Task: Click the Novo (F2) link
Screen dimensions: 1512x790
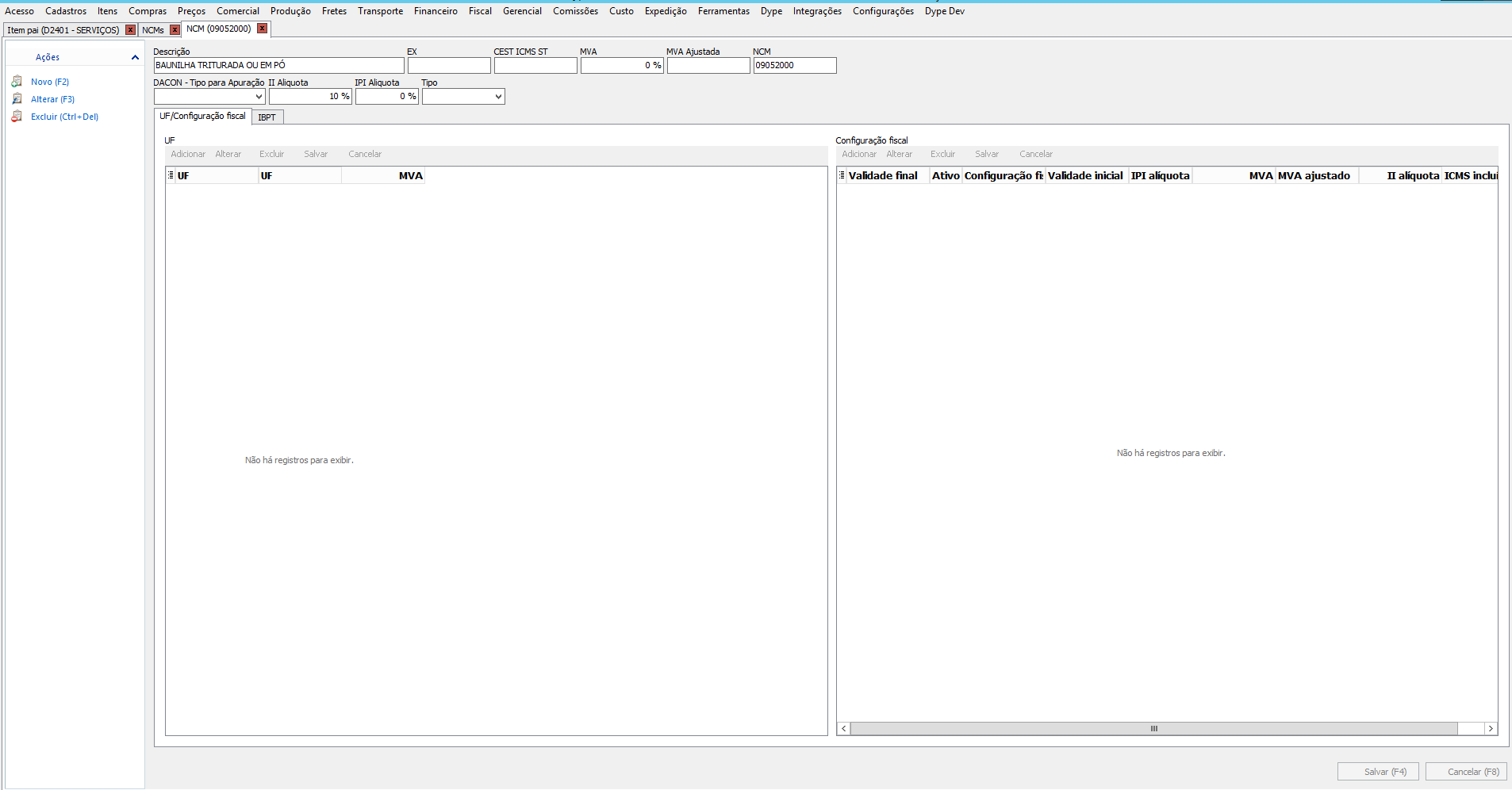Action: point(50,82)
